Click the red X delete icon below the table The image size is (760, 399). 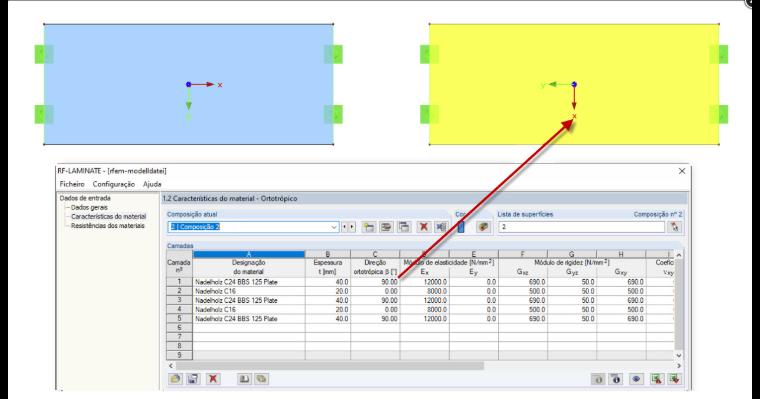point(213,379)
